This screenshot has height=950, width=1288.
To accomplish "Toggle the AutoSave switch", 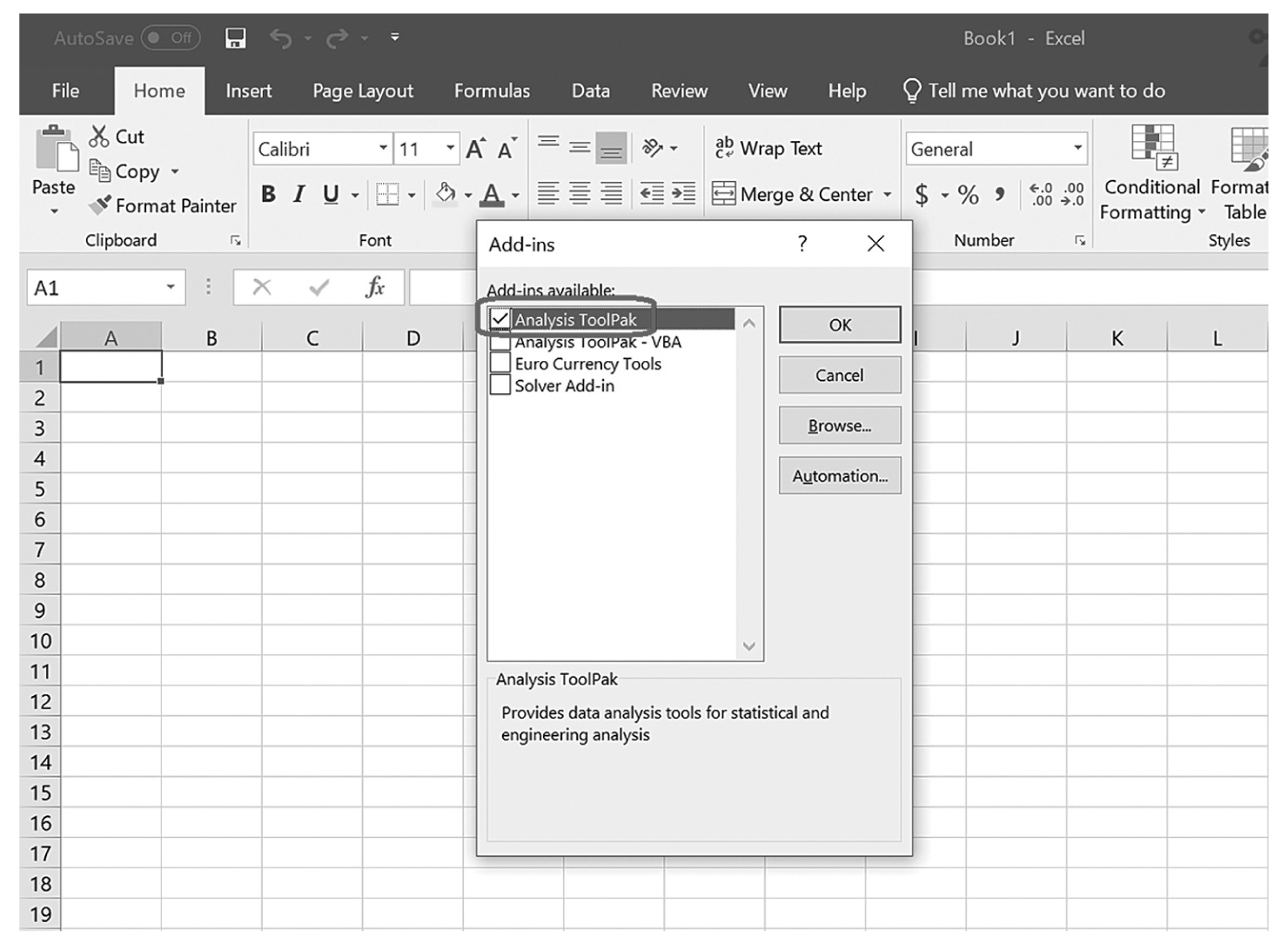I will [x=171, y=37].
